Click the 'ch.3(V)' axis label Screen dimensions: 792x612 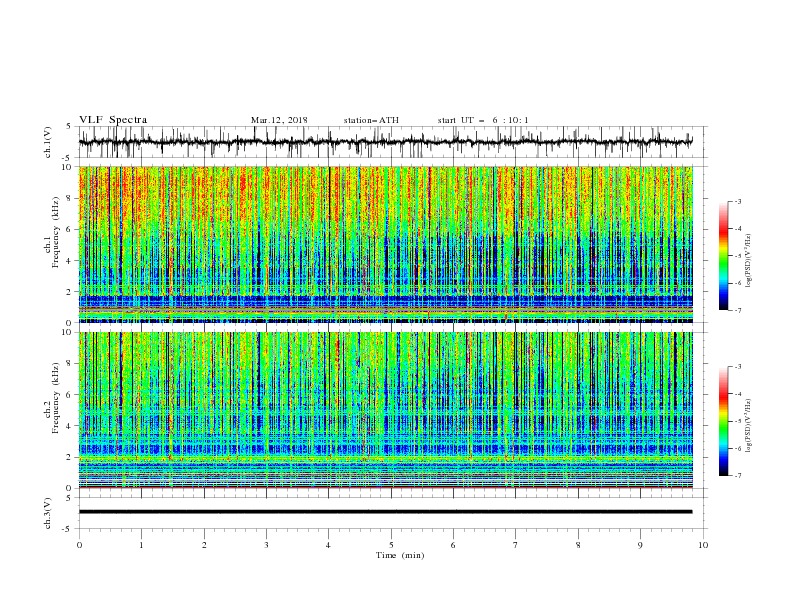pos(48,513)
